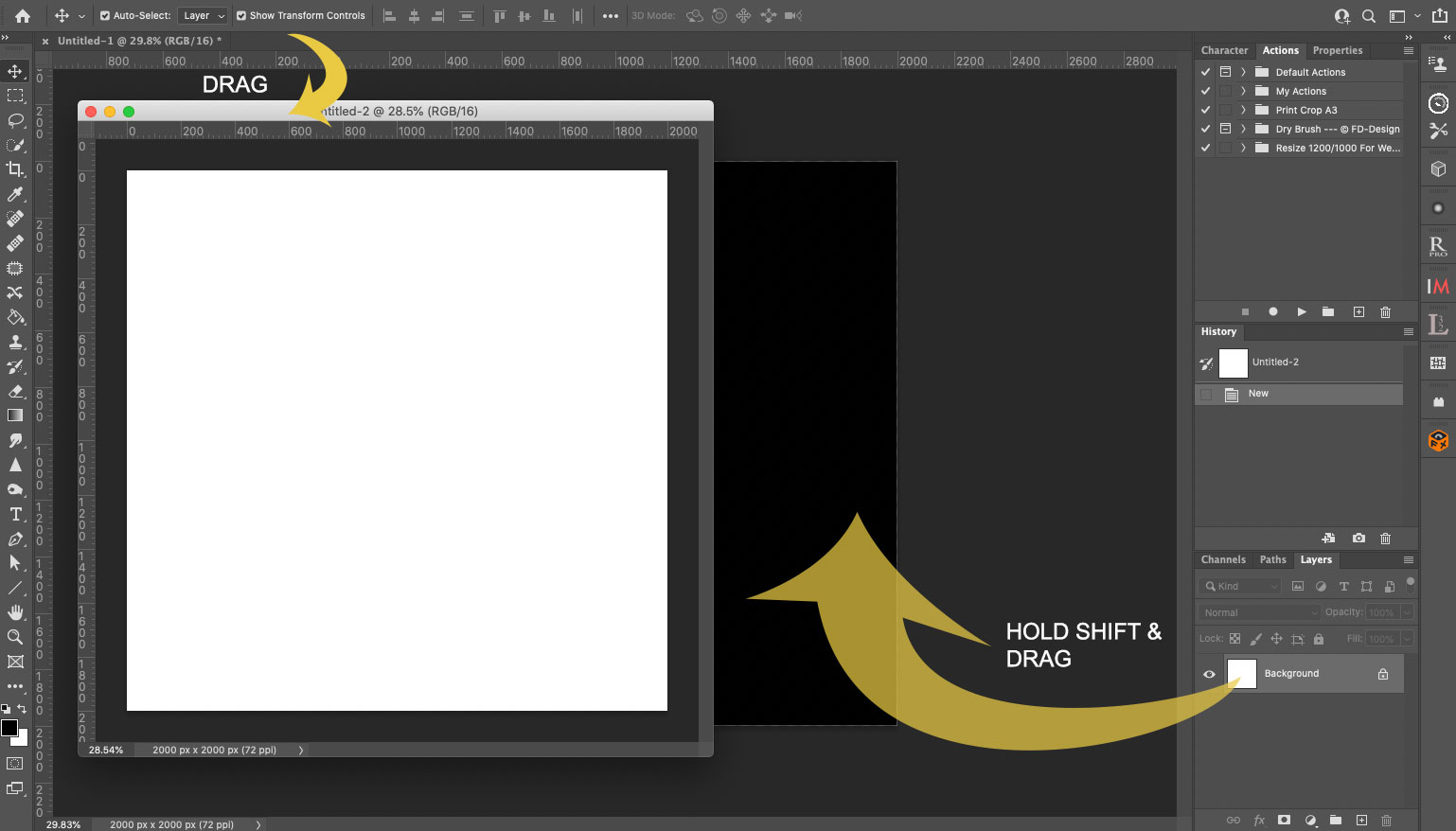The width and height of the screenshot is (1456, 831).
Task: Switch to the Channels tab
Action: tap(1223, 559)
